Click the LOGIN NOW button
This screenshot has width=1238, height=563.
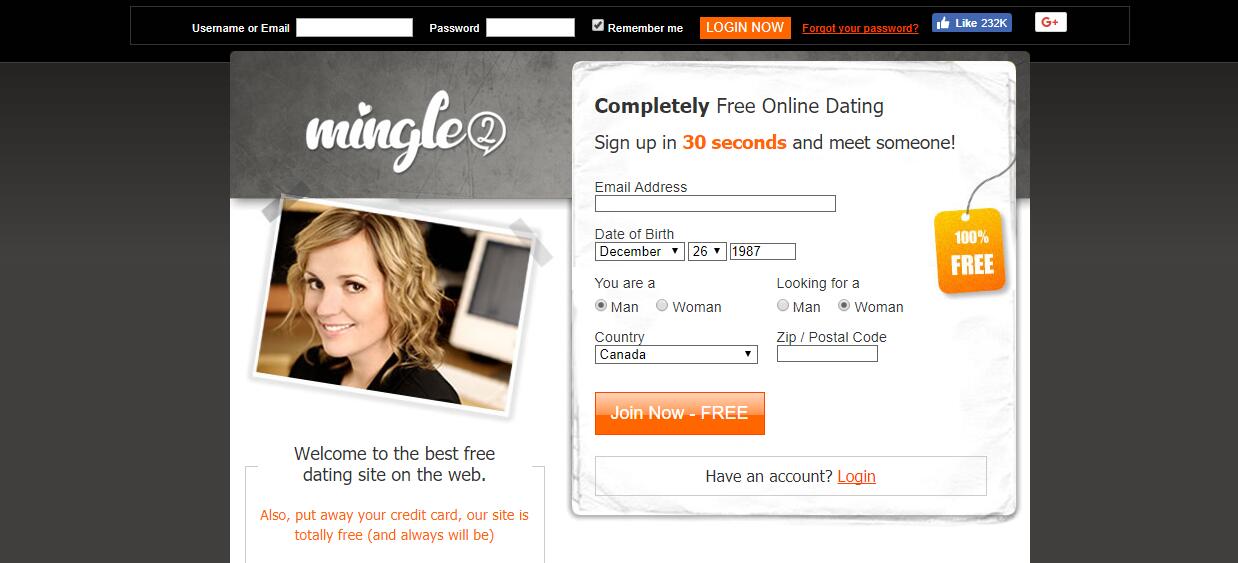click(x=745, y=28)
